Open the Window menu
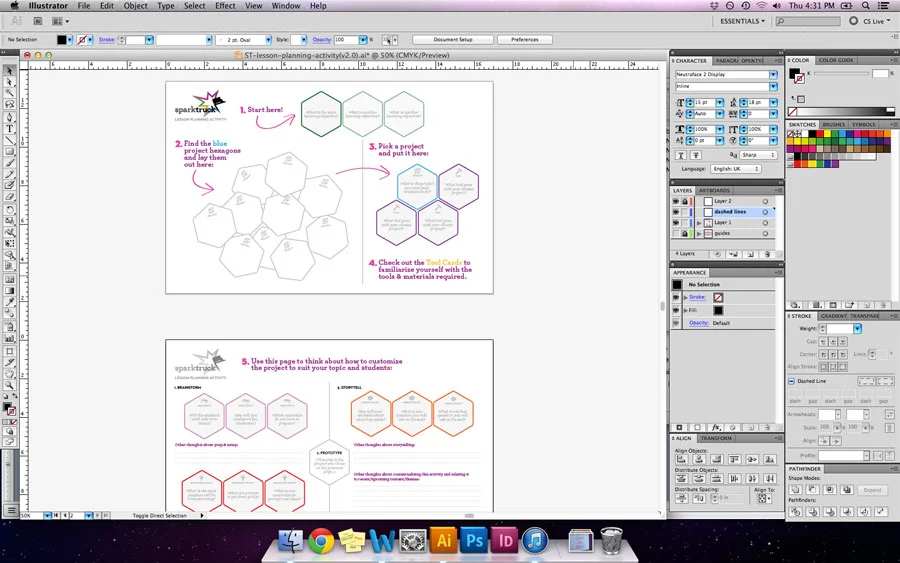The height and width of the screenshot is (563, 900). pyautogui.click(x=286, y=6)
